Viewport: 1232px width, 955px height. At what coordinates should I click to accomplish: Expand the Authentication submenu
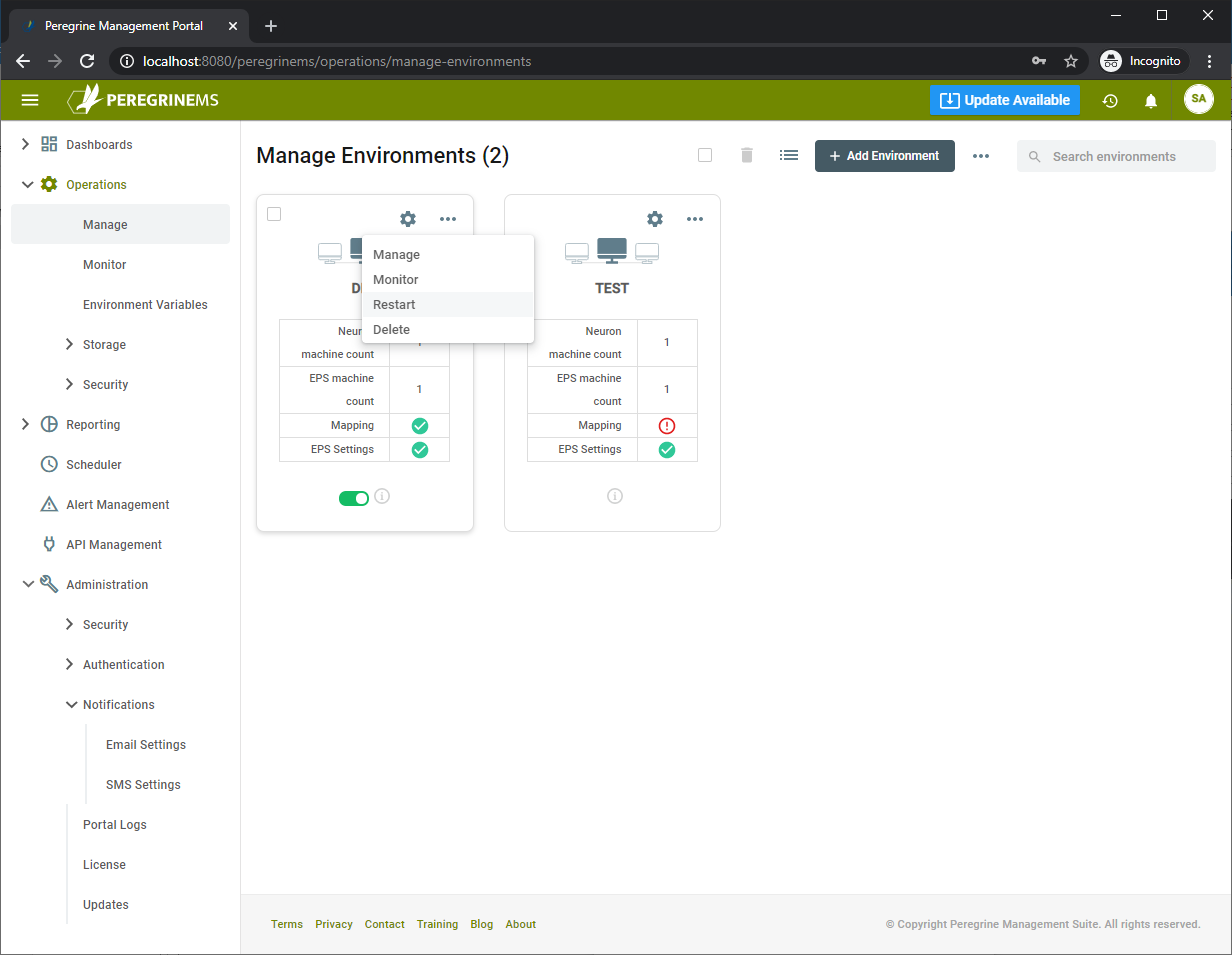click(x=69, y=664)
